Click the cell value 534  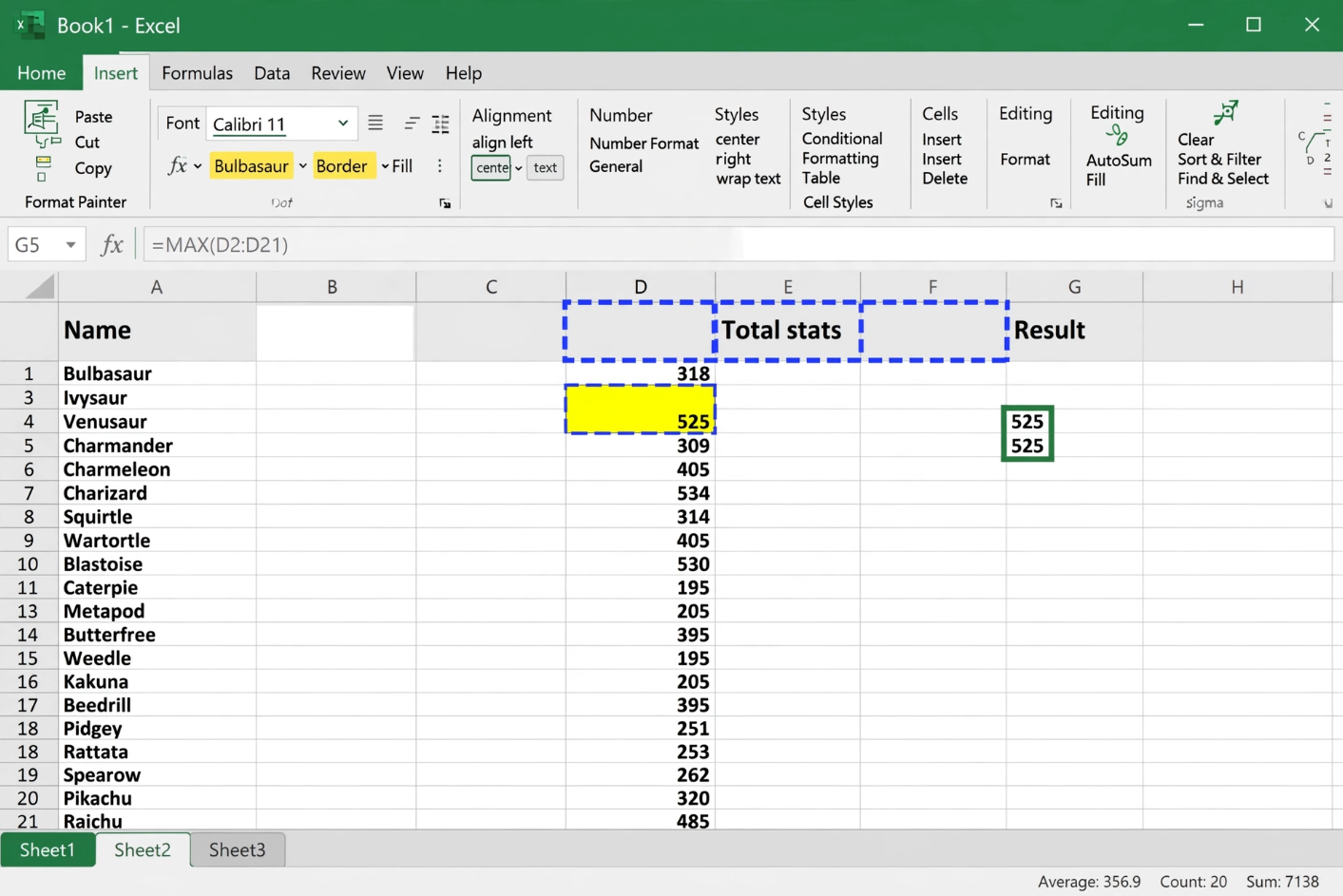click(640, 493)
